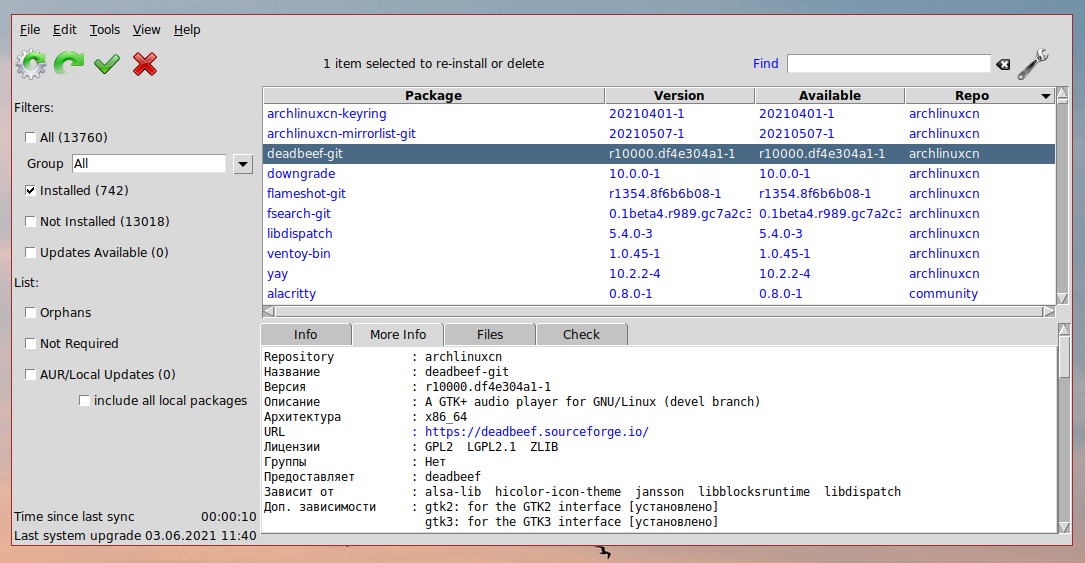
Task: Open the Tools menu
Action: coord(105,30)
